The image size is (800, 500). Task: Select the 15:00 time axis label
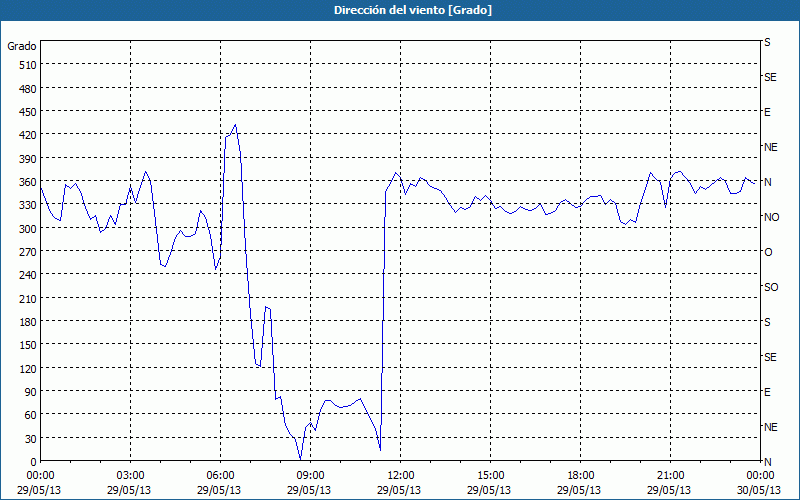pos(490,476)
